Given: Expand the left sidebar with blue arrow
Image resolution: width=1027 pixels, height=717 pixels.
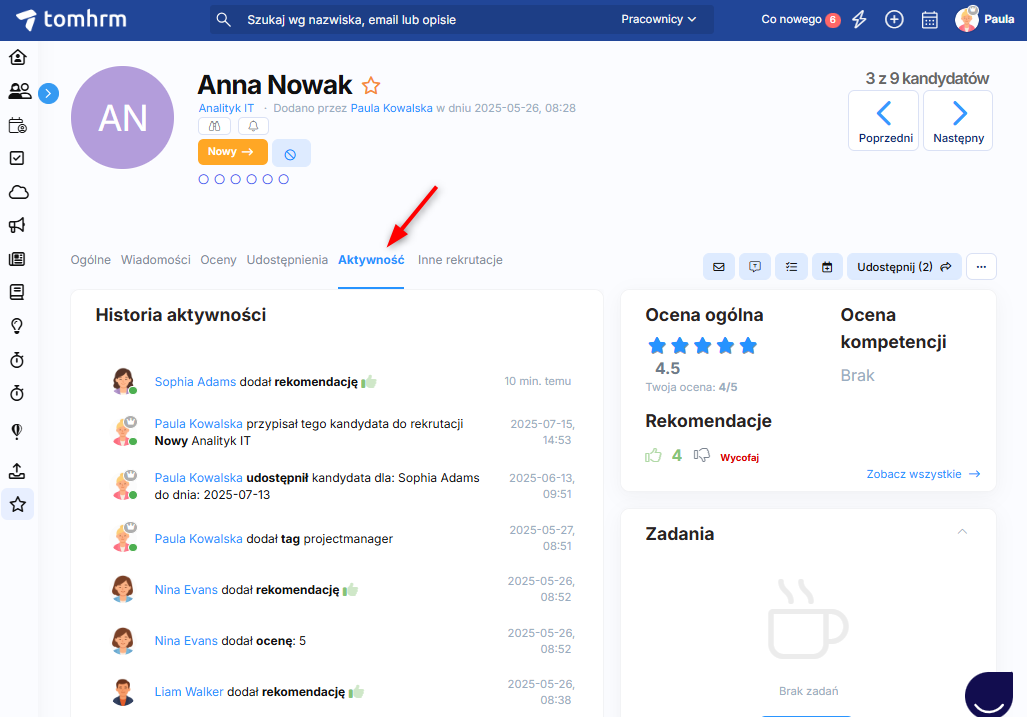Looking at the screenshot, I should click(48, 93).
